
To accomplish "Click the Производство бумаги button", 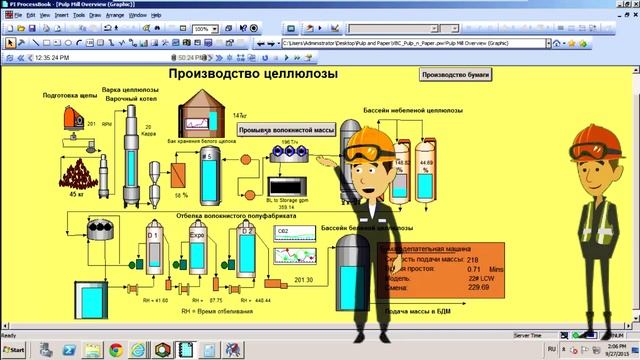I will 455,75.
